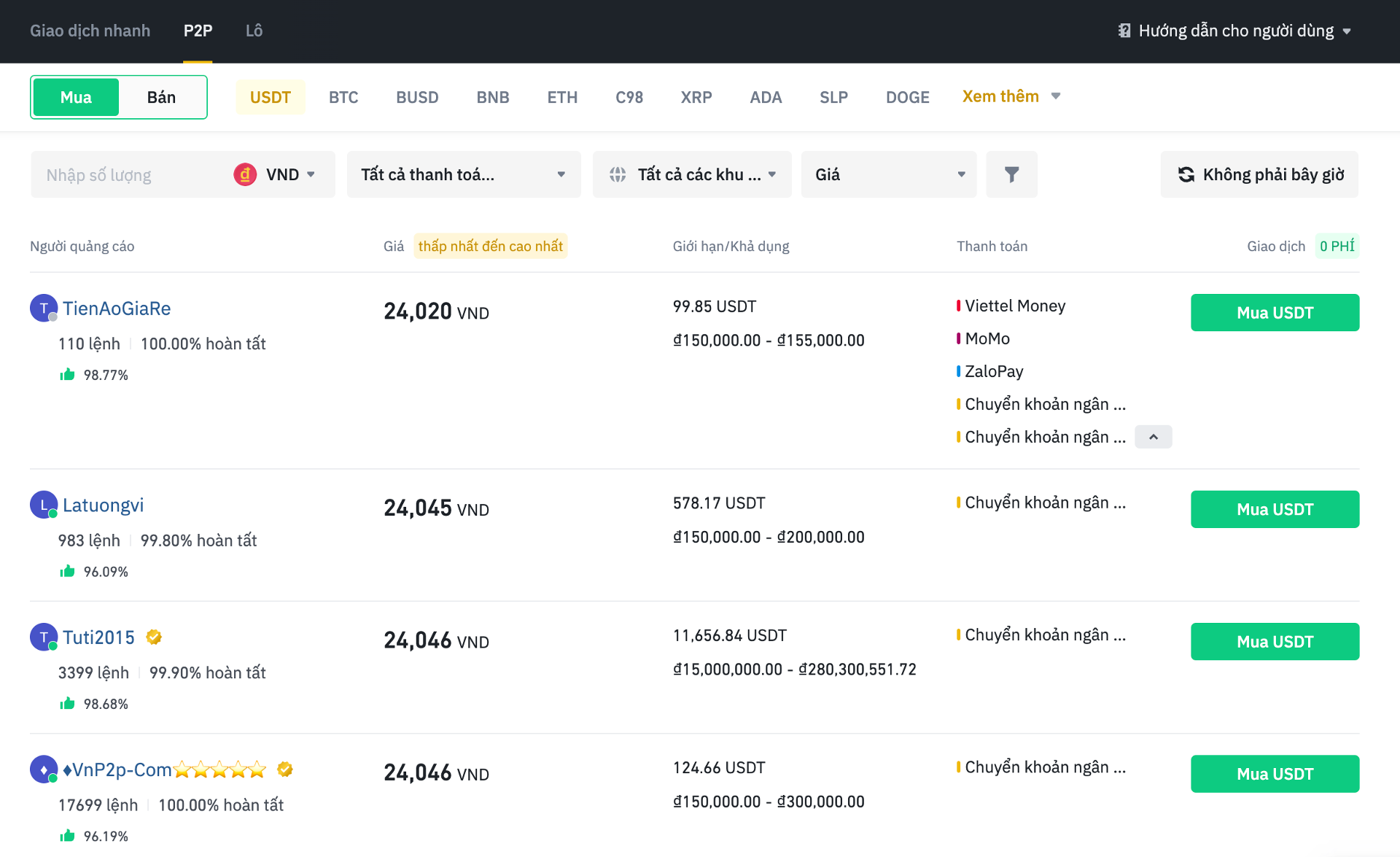This screenshot has width=1400, height=857.
Task: Click Viettel Money payment method
Action: [1015, 306]
